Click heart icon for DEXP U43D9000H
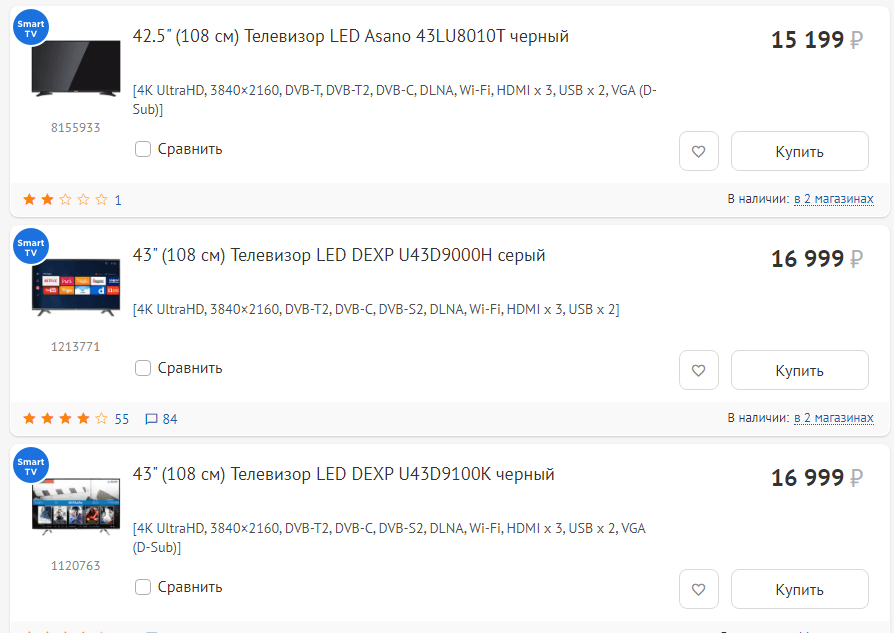The image size is (894, 633). pyautogui.click(x=699, y=370)
